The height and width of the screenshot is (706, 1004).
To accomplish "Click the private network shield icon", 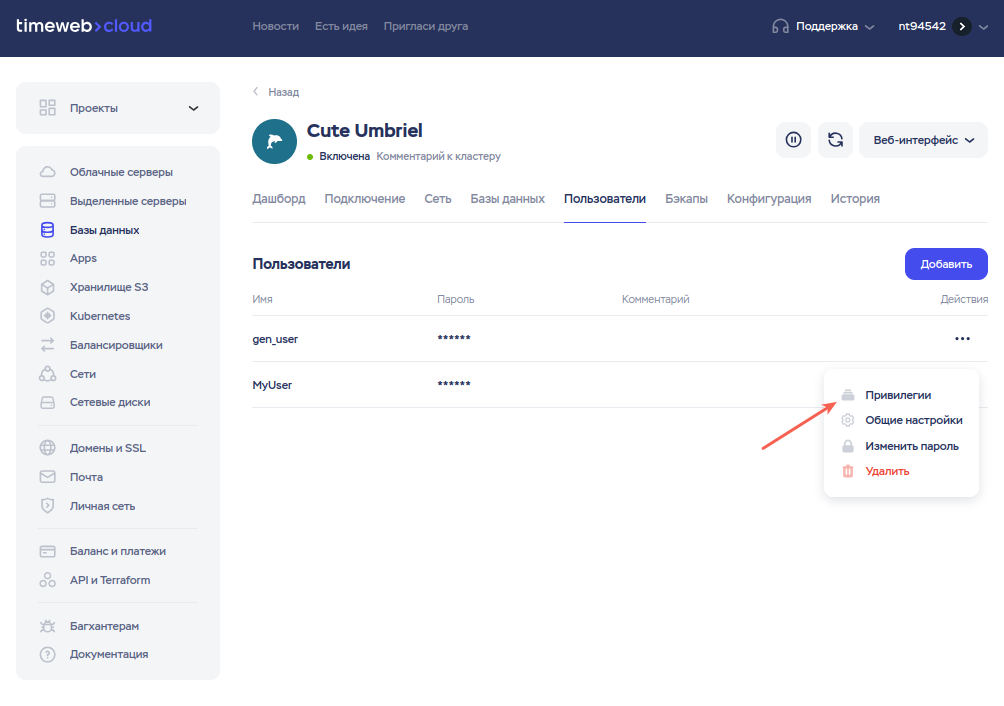I will [x=47, y=506].
